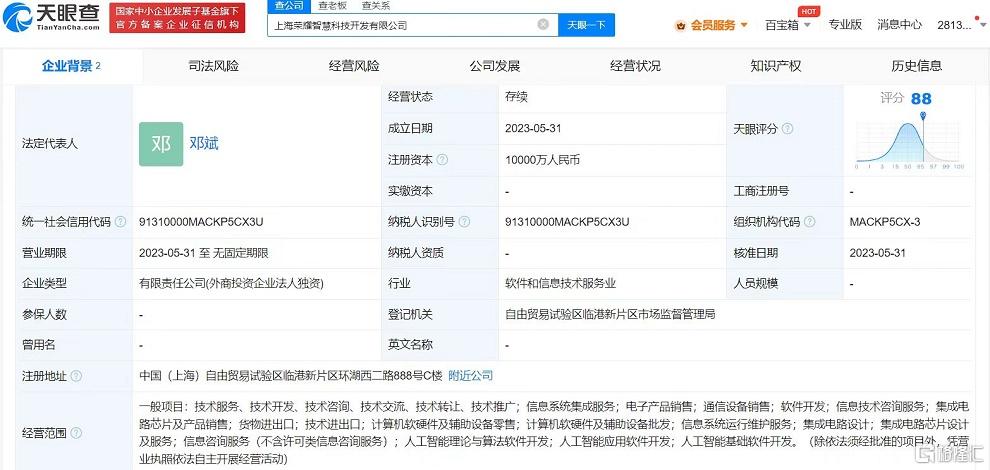Viewport: 990px width, 470px height.
Task: Click the TianYanCha logo
Action: click(51, 17)
